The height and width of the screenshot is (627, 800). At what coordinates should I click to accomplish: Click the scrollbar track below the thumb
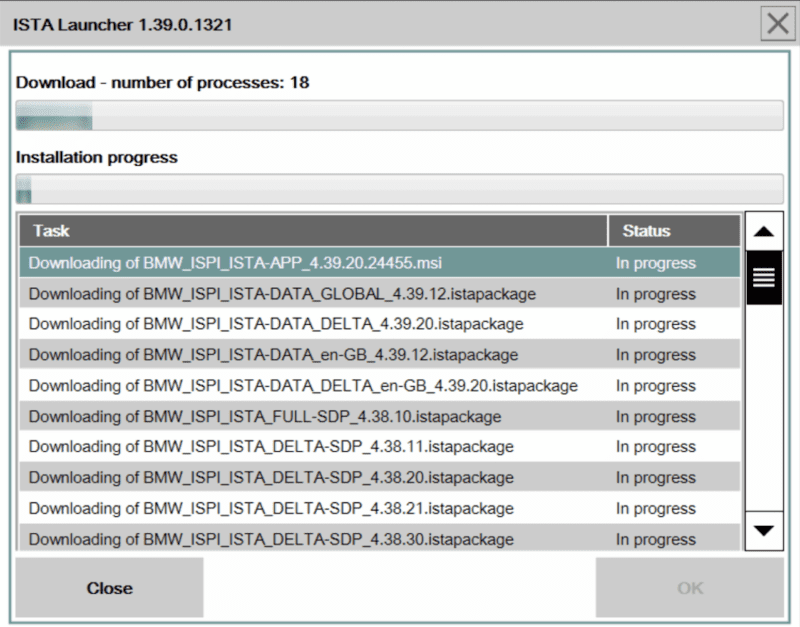tap(764, 408)
